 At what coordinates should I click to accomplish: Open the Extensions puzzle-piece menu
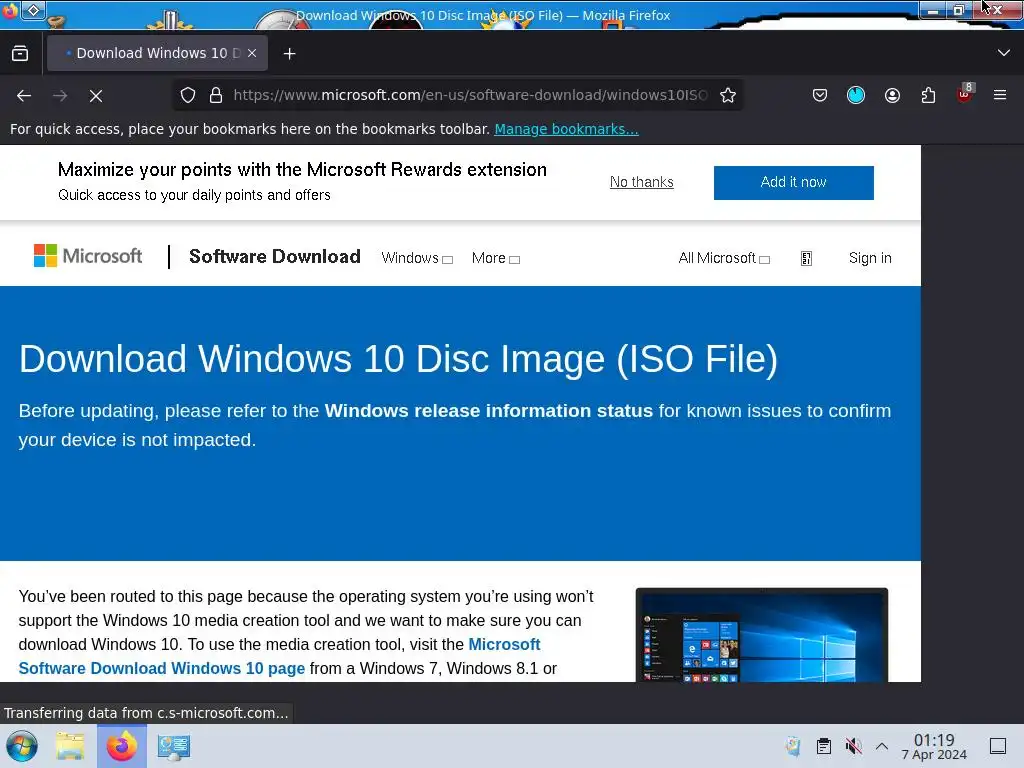click(x=928, y=95)
